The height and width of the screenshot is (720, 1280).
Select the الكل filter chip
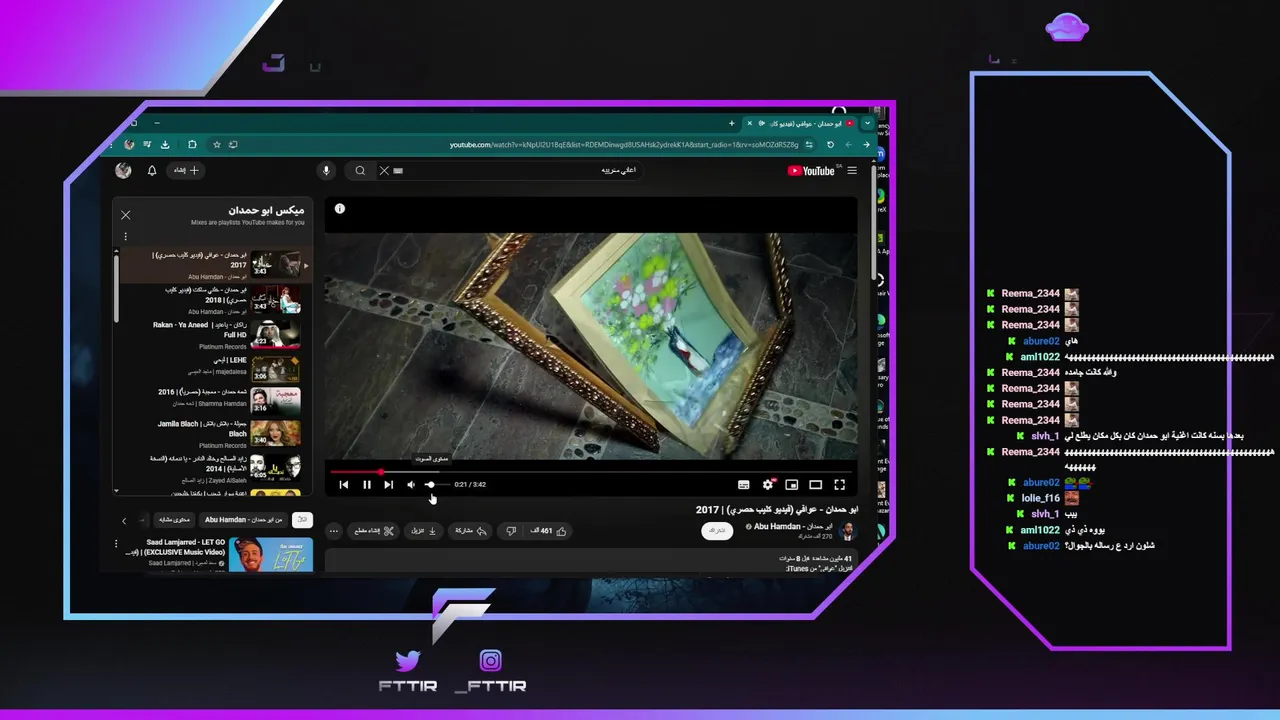pos(302,520)
